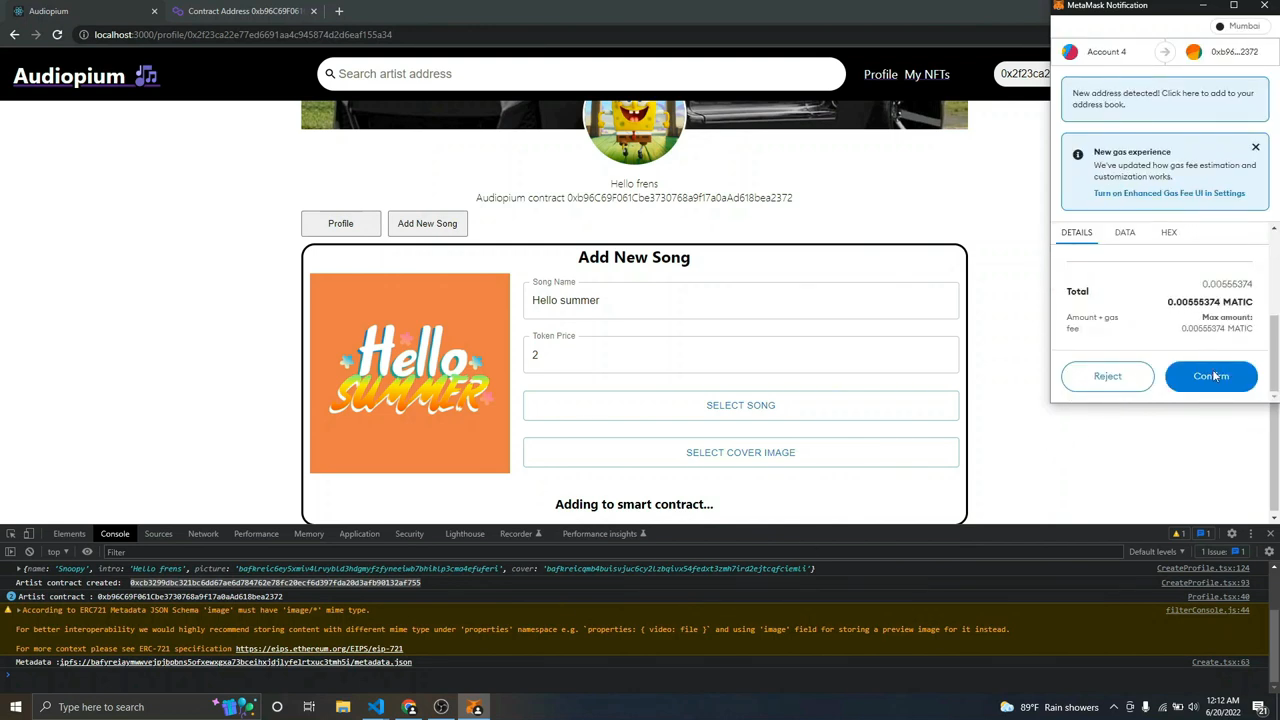This screenshot has height=720, width=1280.
Task: Open the CreateProfile.tsx:124 source link
Action: (x=1203, y=569)
